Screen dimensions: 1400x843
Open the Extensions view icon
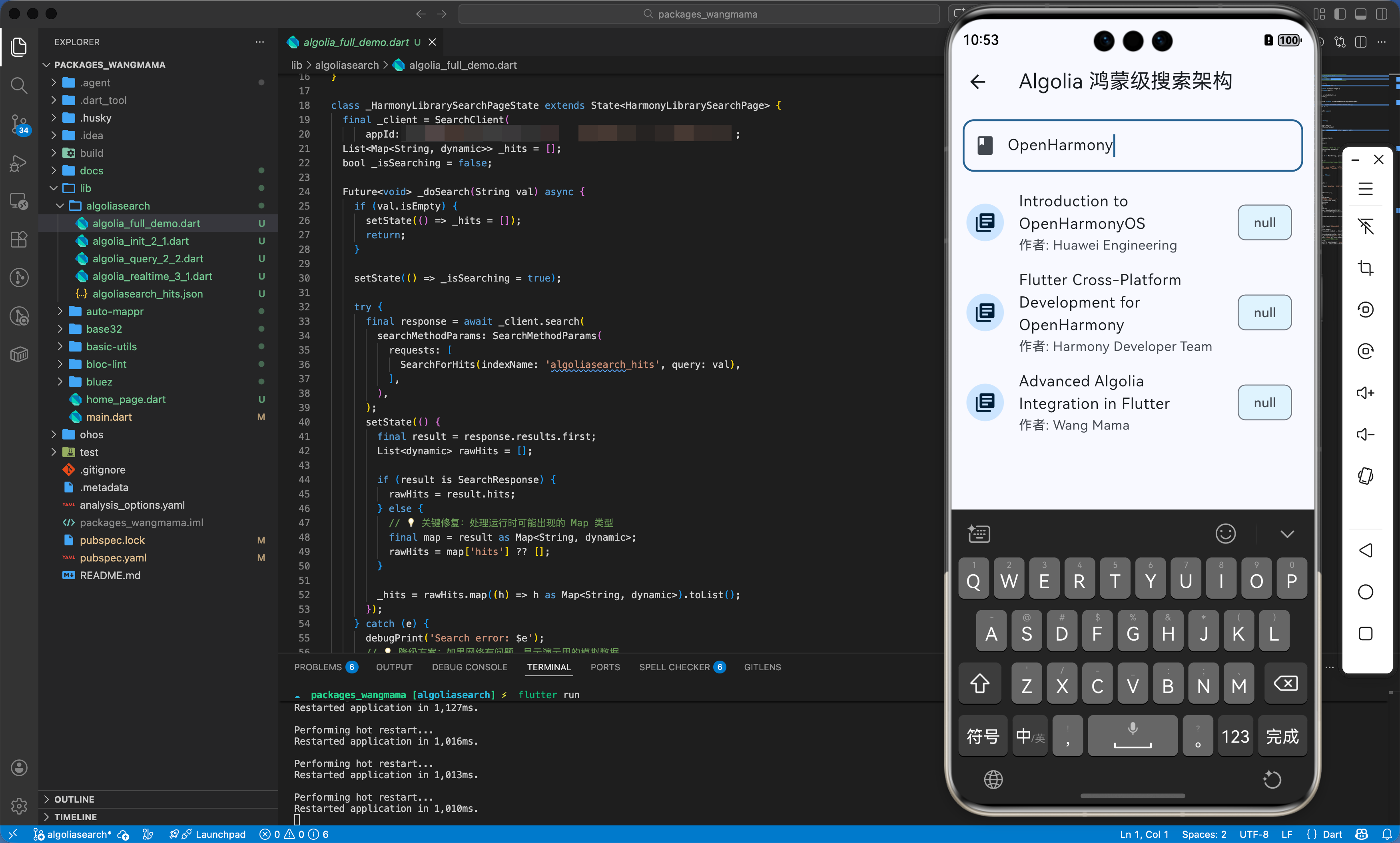(19, 239)
